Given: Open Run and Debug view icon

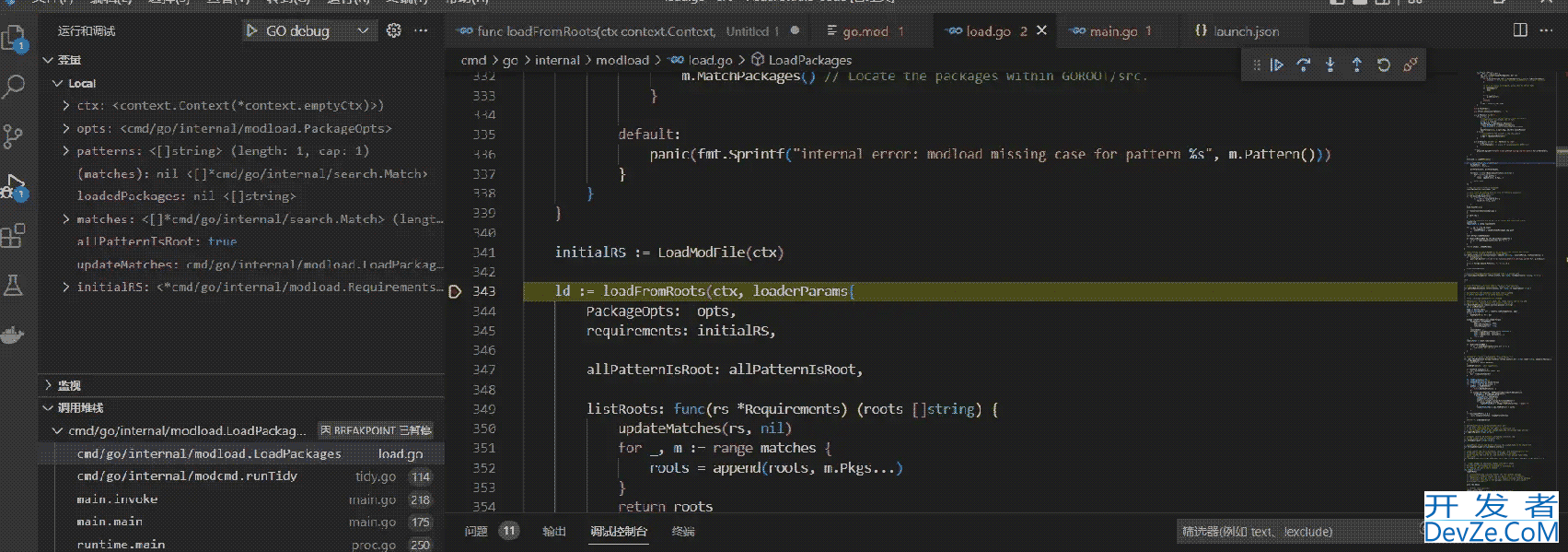Looking at the screenshot, I should point(14,186).
